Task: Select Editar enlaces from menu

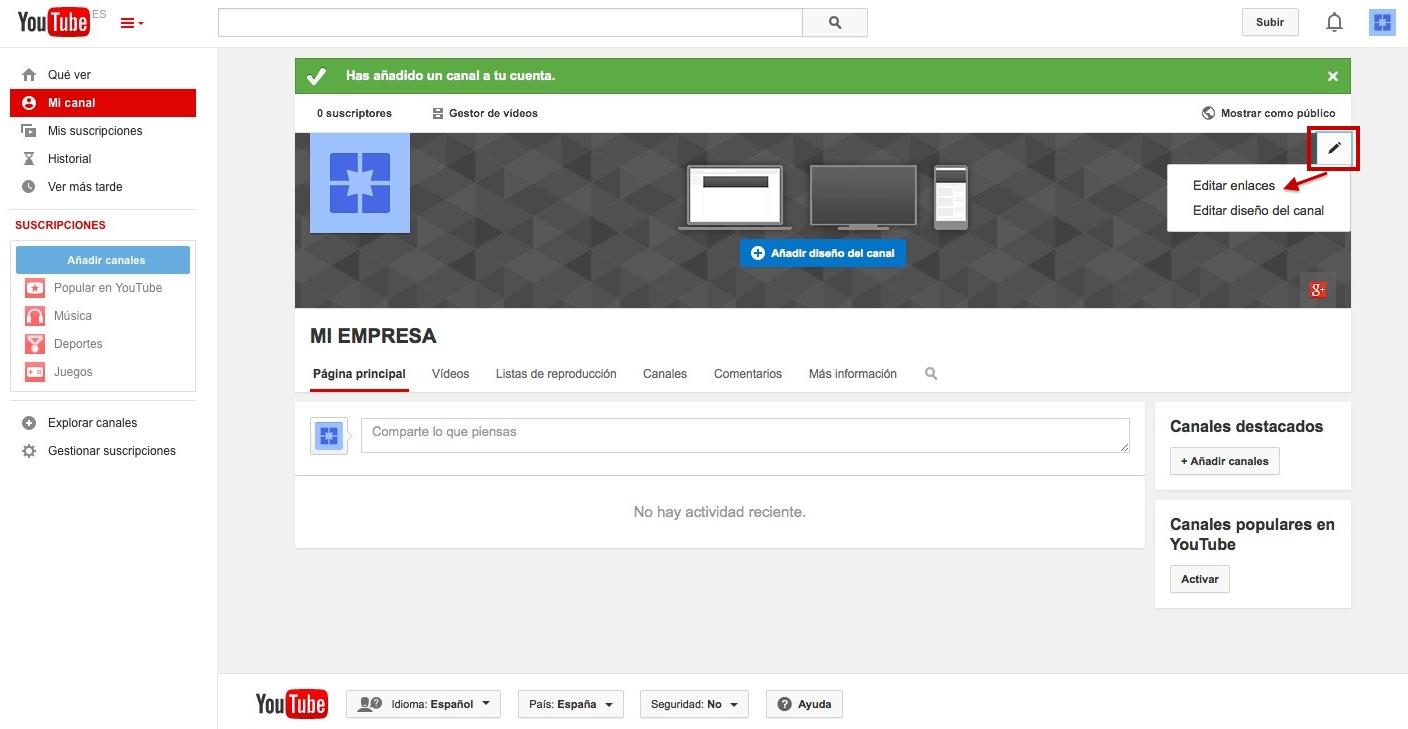Action: (1233, 185)
